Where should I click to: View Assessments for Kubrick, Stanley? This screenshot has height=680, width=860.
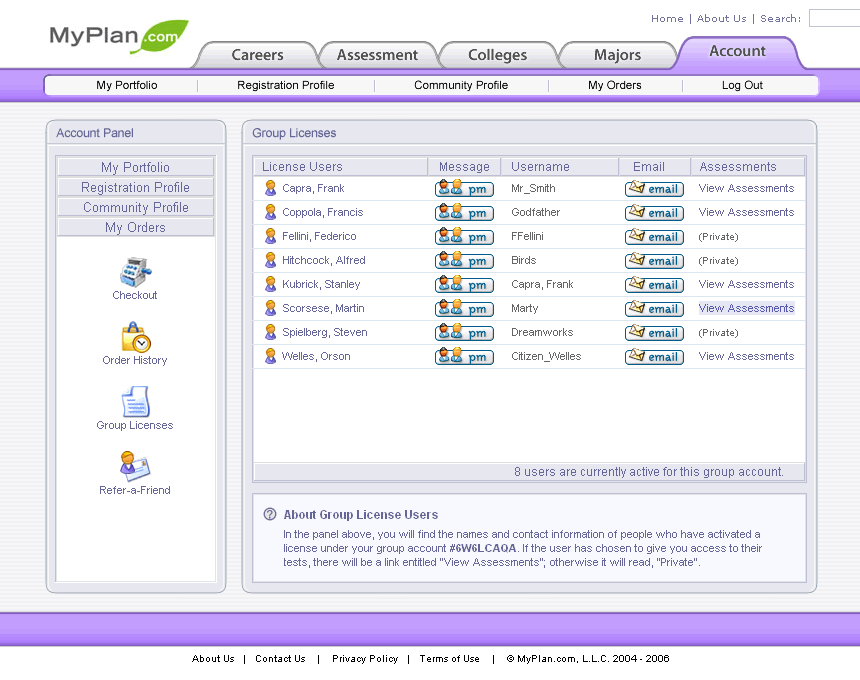tap(746, 284)
